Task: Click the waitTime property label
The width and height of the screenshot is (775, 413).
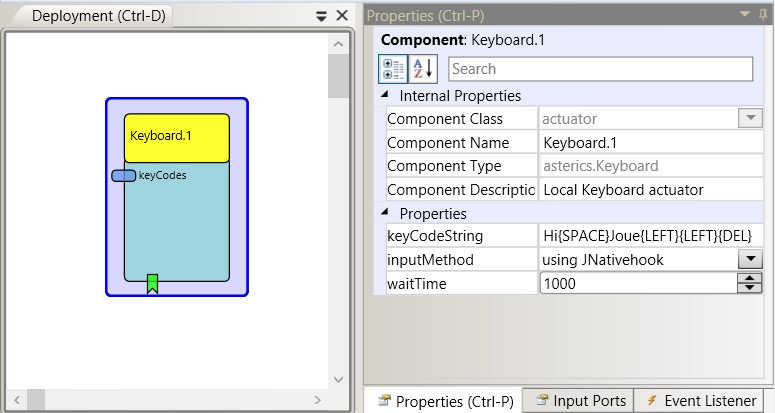Action: [x=417, y=284]
